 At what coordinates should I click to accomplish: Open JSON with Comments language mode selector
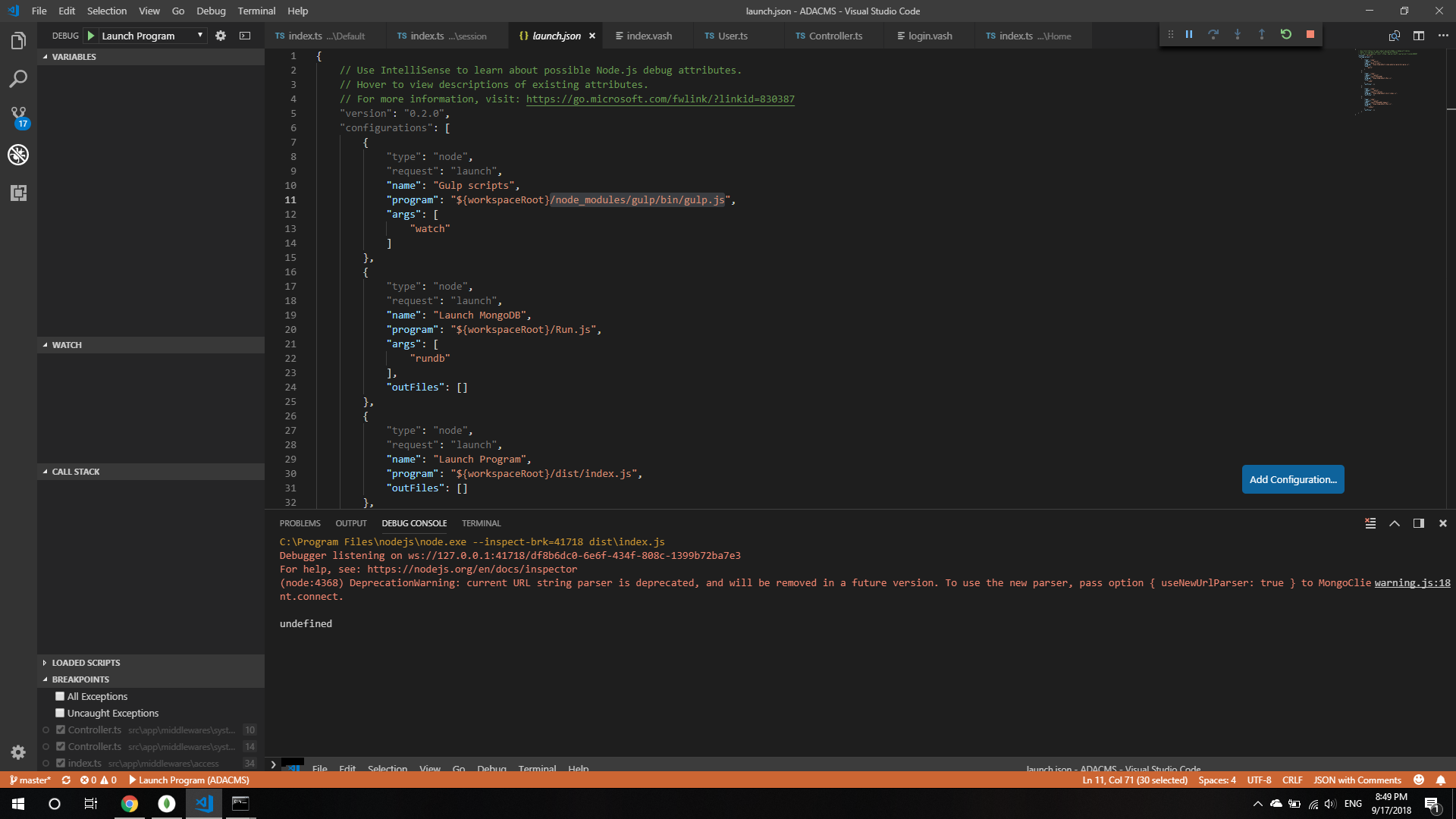[1357, 780]
